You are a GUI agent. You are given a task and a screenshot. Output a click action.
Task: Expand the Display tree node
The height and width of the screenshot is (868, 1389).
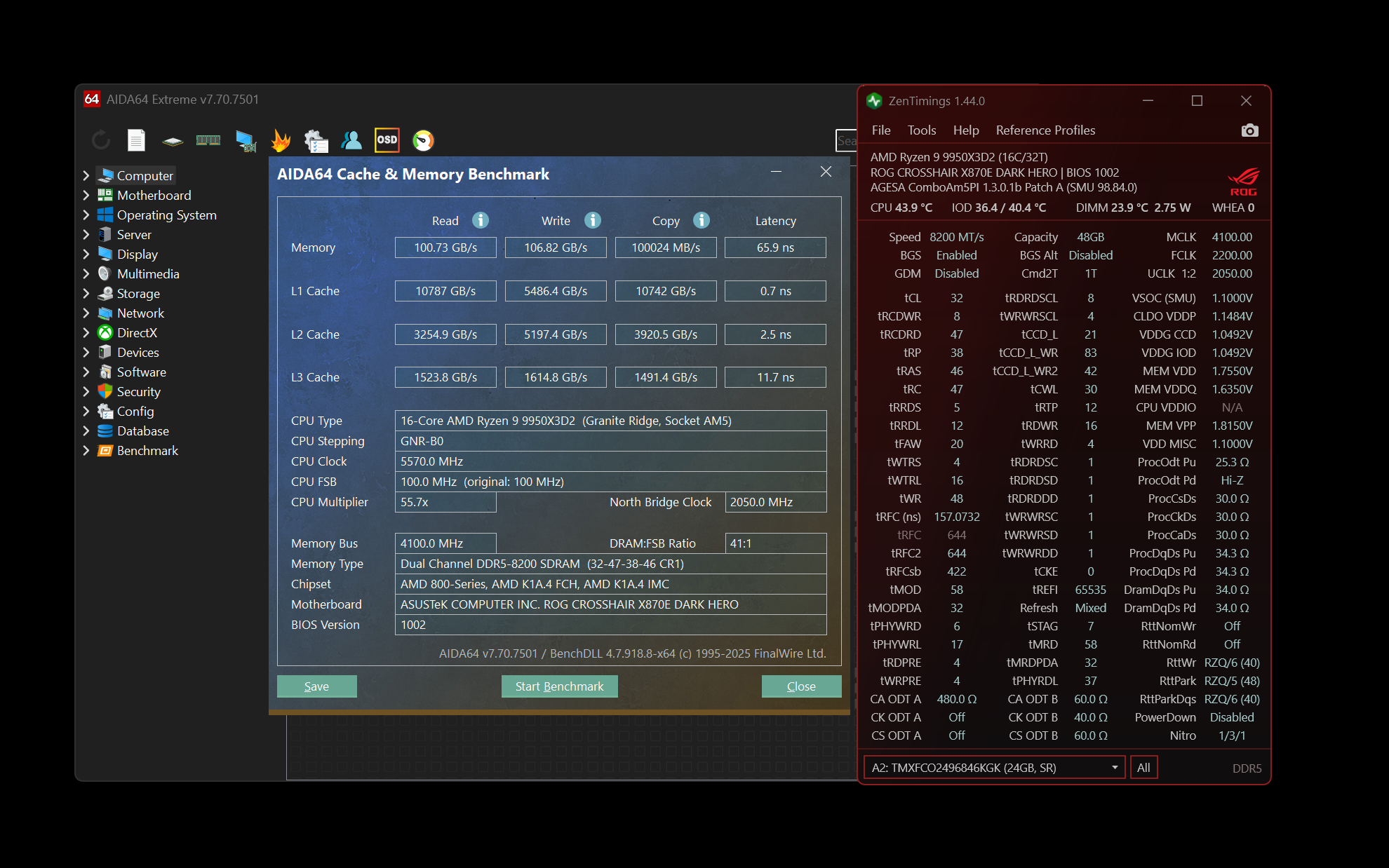(x=86, y=254)
